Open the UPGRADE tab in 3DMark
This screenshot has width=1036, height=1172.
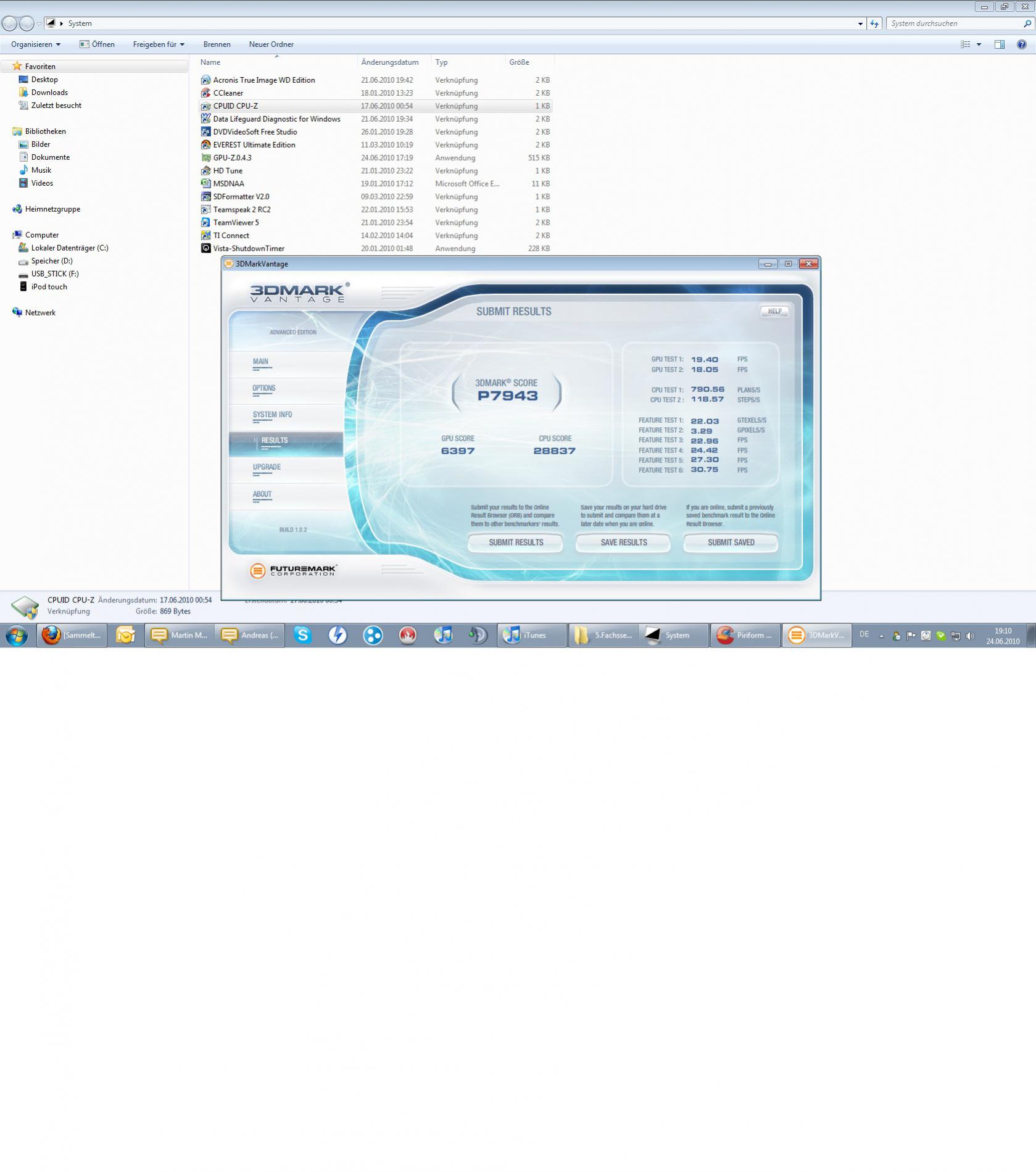click(286, 470)
